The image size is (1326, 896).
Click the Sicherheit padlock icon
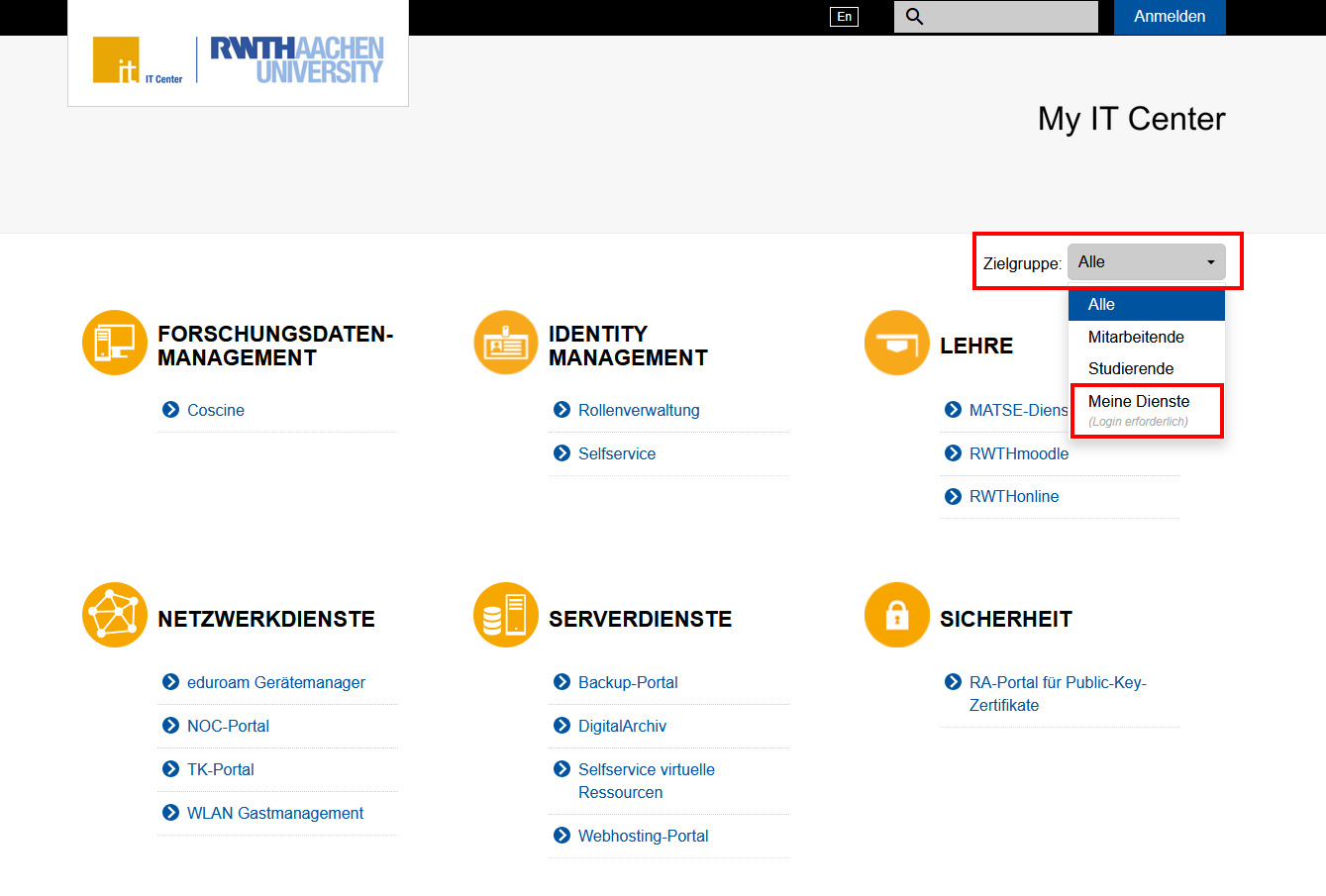[896, 615]
